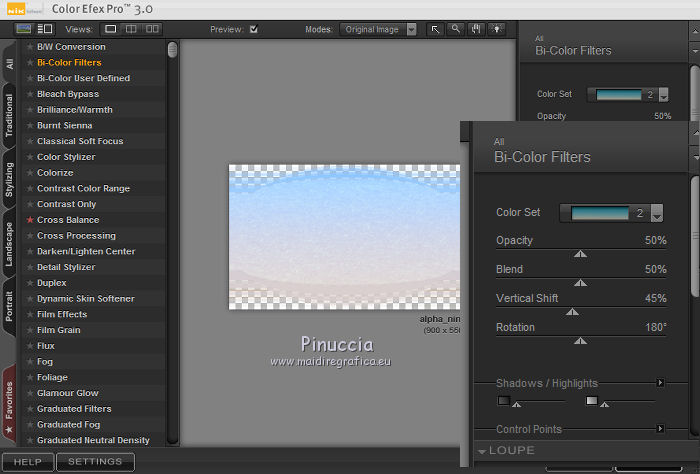Select the Detail Stylizer filter
The width and height of the screenshot is (700, 474).
click(x=66, y=267)
